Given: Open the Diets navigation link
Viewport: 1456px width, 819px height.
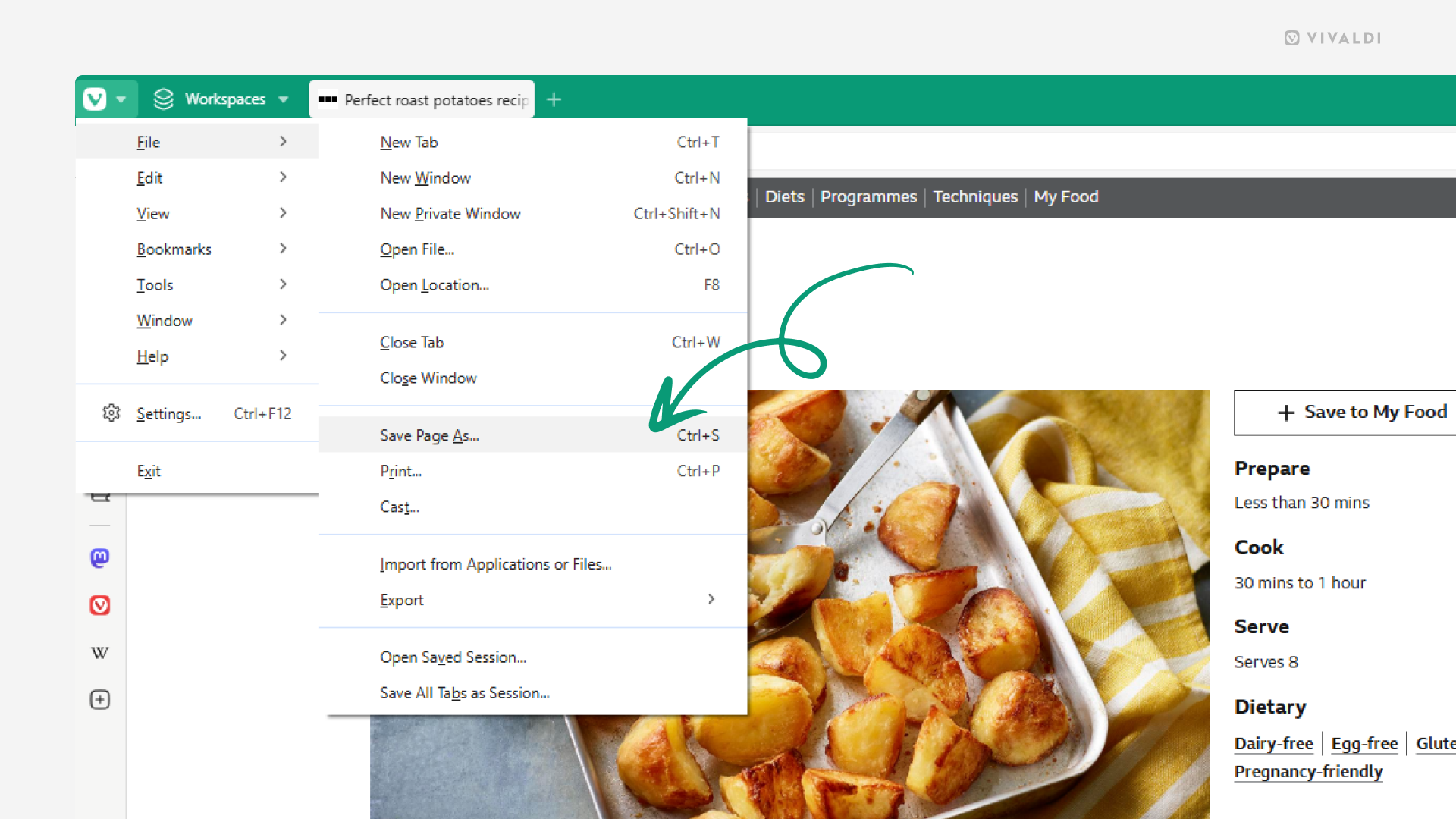Looking at the screenshot, I should pyautogui.click(x=784, y=197).
